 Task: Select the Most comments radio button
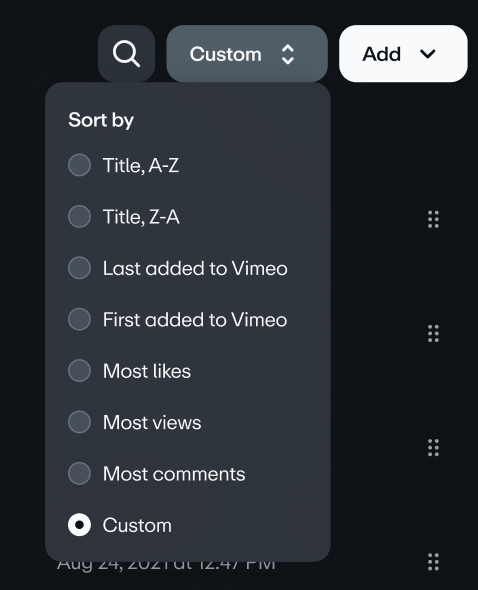pyautogui.click(x=79, y=473)
